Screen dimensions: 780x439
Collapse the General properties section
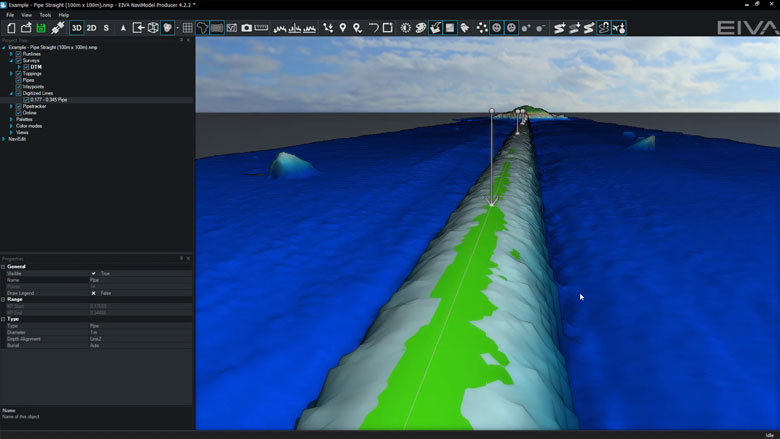pyautogui.click(x=4, y=267)
